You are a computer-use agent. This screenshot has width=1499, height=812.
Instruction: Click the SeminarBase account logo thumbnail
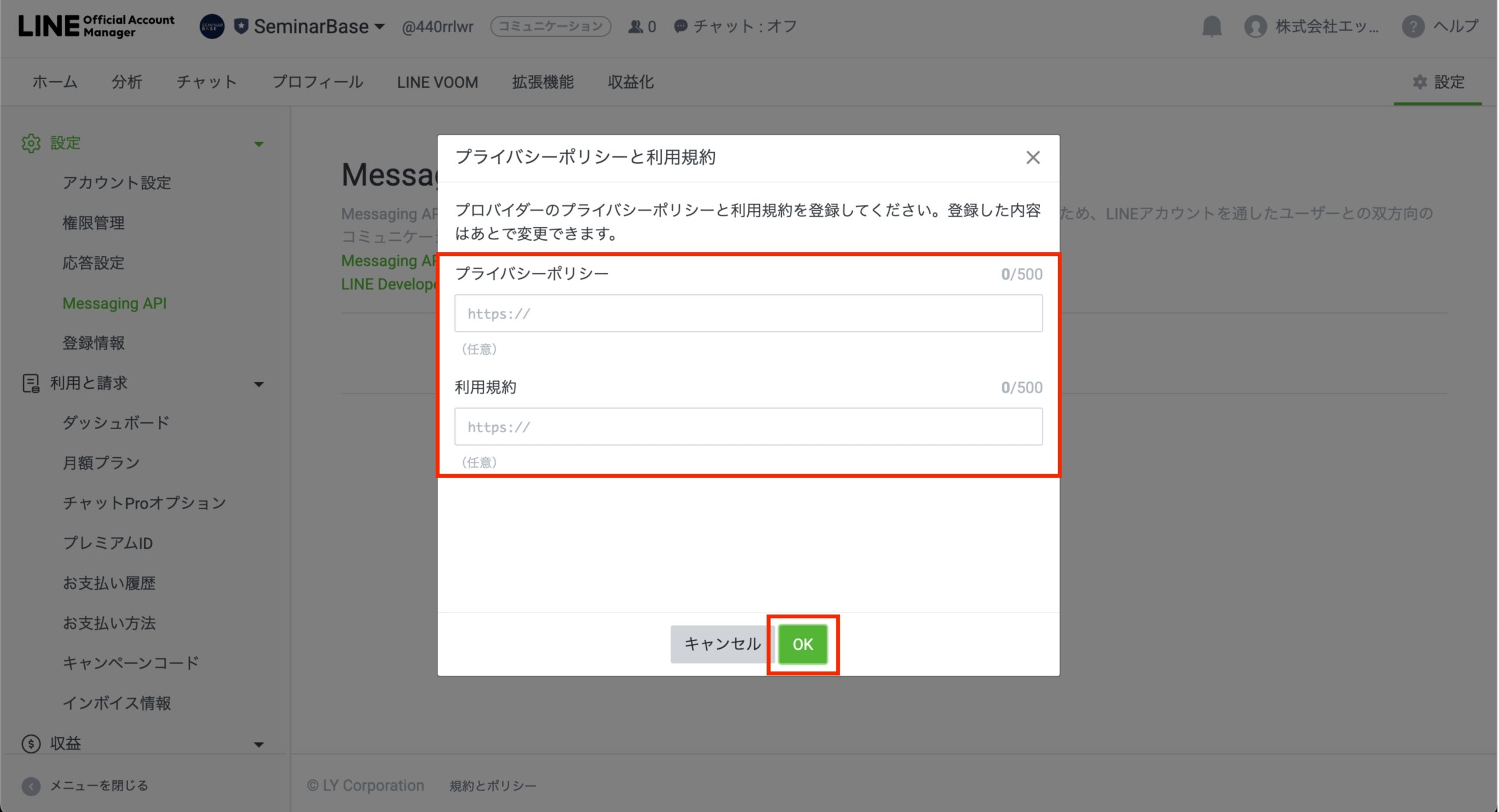pos(212,26)
